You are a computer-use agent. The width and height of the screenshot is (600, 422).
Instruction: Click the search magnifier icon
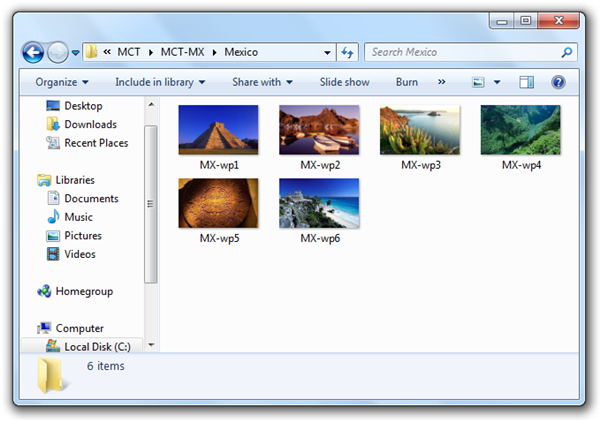(567, 52)
